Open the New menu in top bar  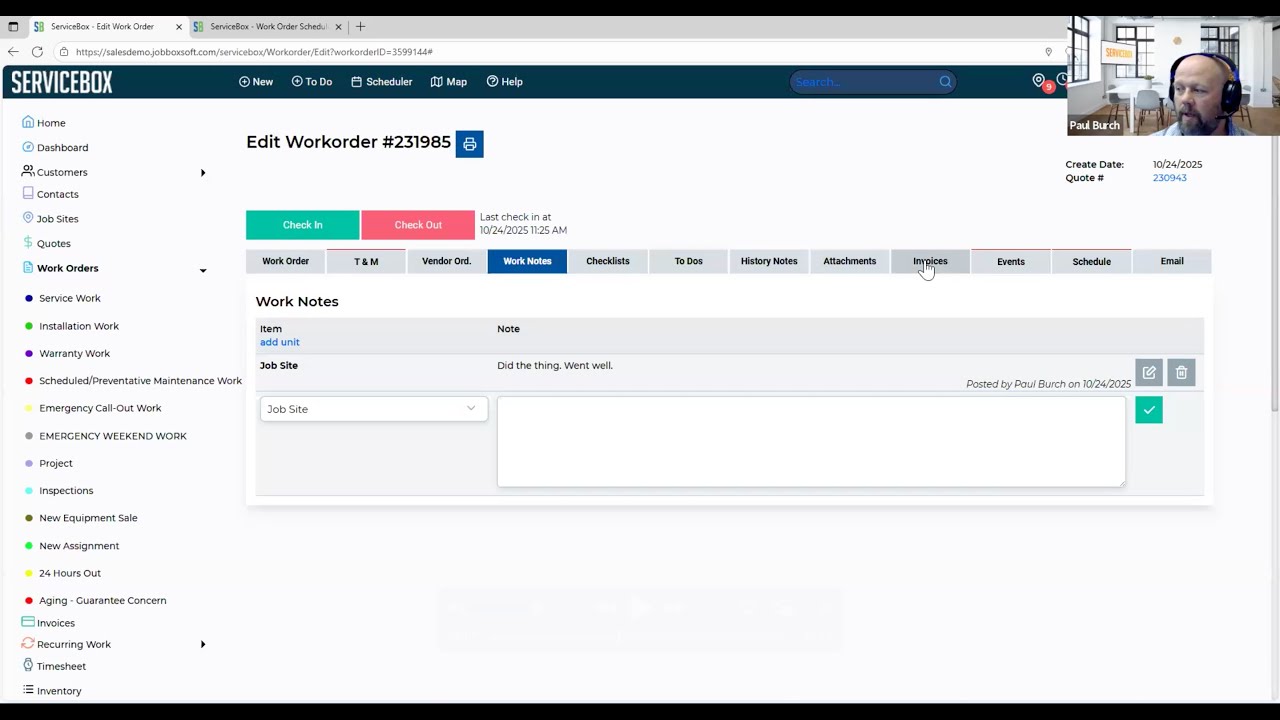pos(256,82)
